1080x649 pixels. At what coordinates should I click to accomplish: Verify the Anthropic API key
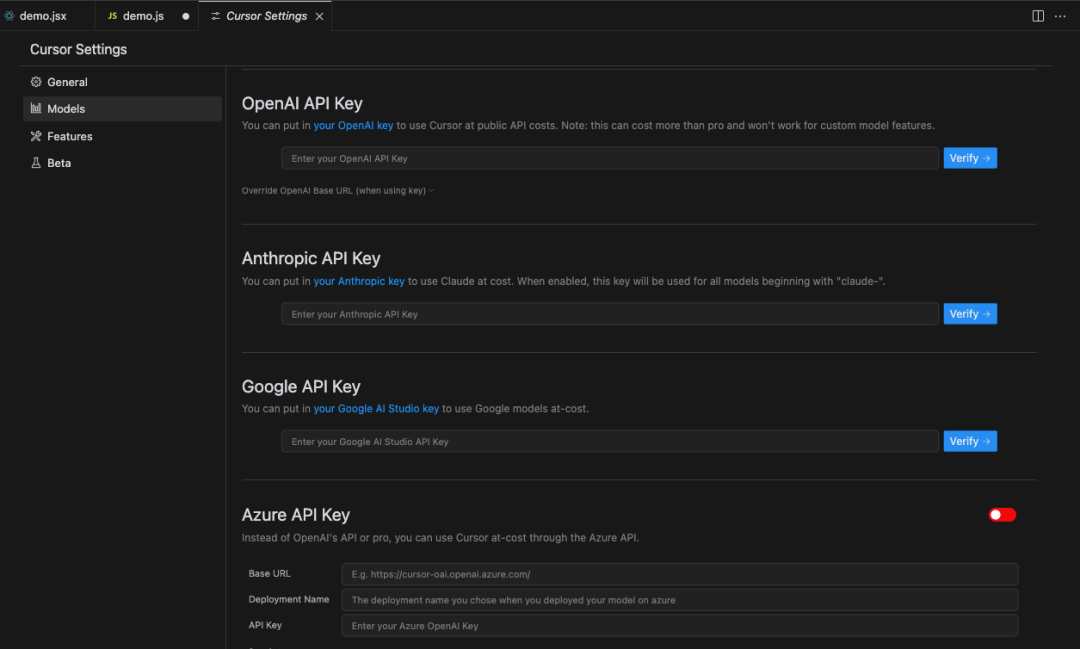[970, 314]
